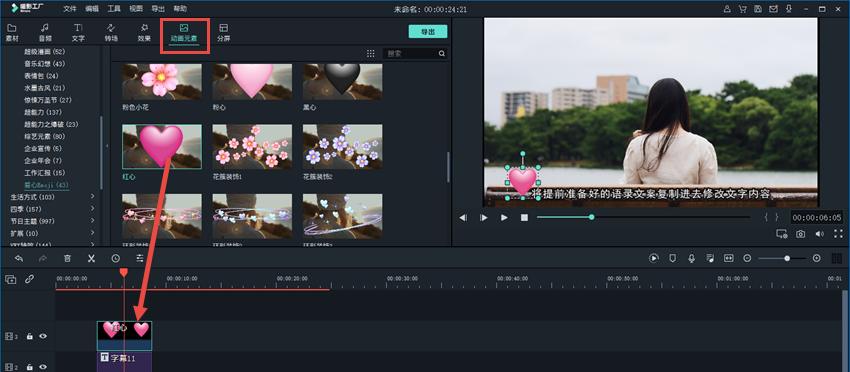
Task: Record voiceover with timeline microphone icon
Action: tap(691, 258)
